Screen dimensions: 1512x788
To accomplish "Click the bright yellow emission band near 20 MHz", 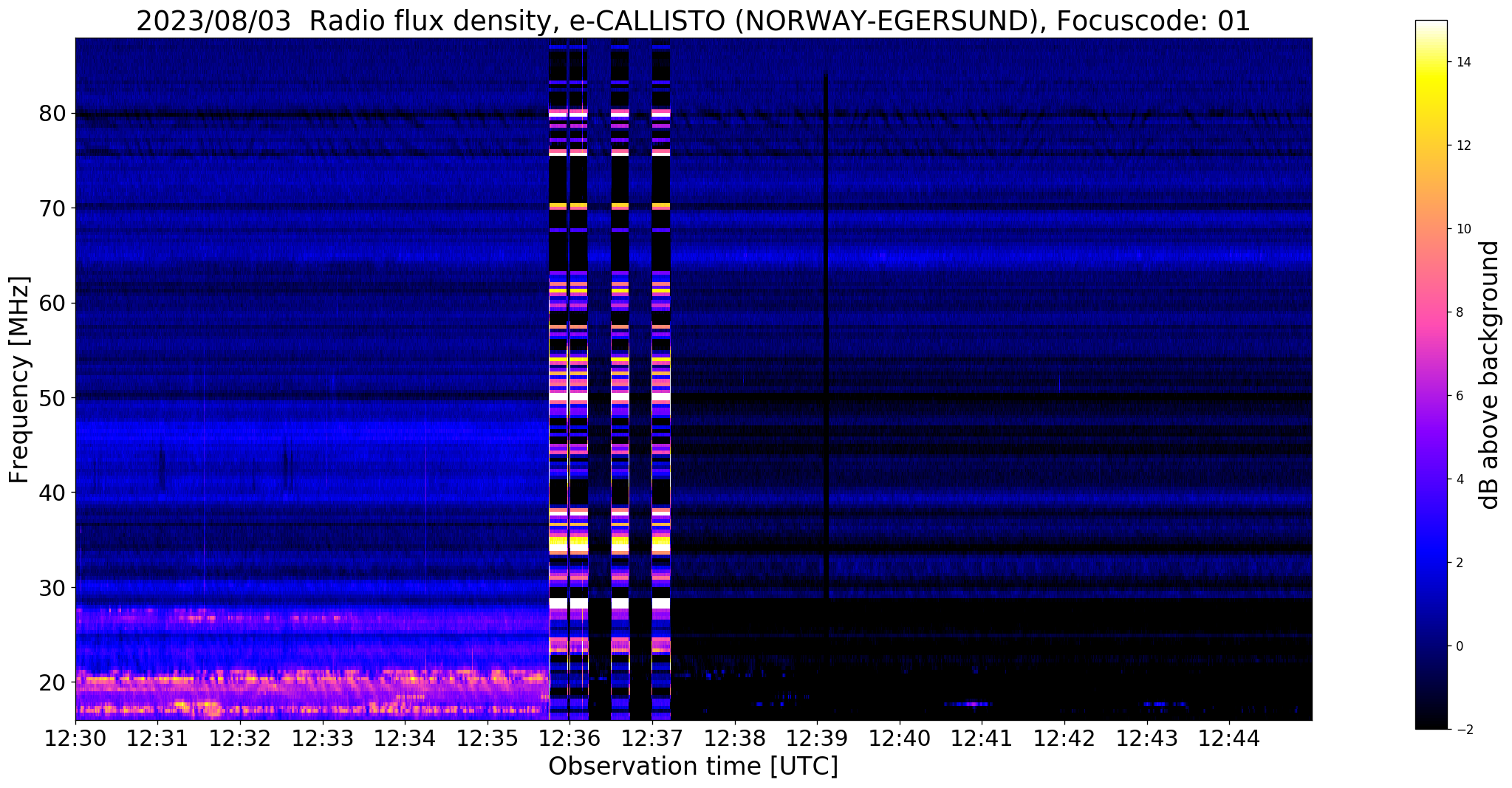I will [310, 677].
